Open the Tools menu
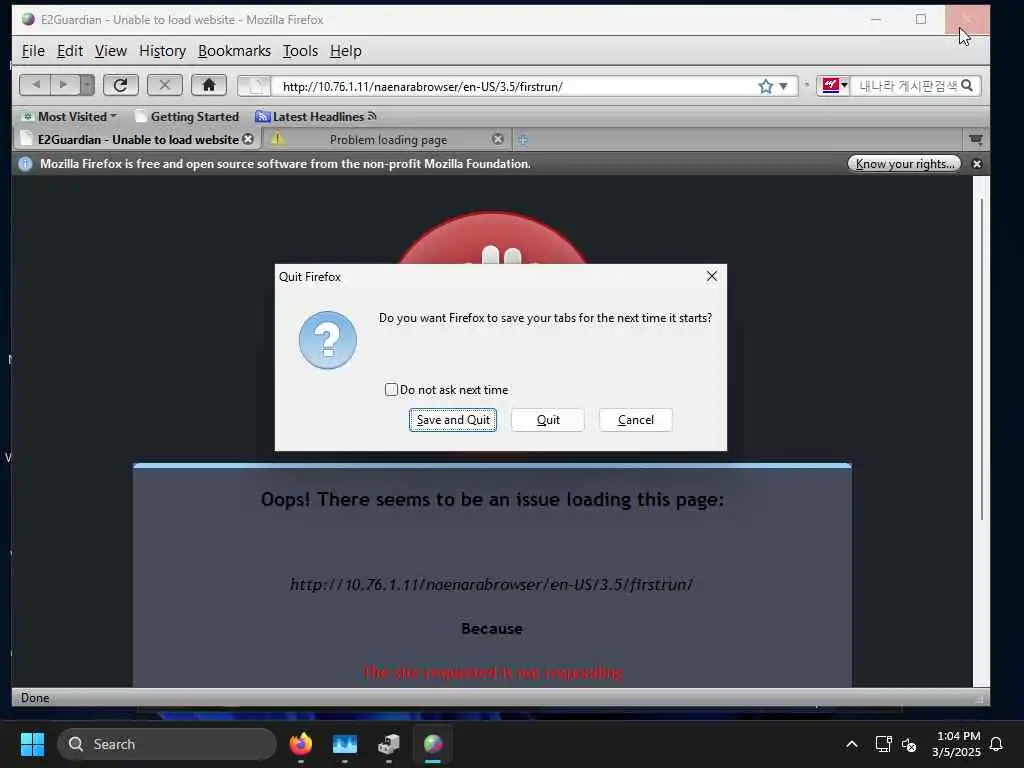This screenshot has width=1024, height=768. 300,51
